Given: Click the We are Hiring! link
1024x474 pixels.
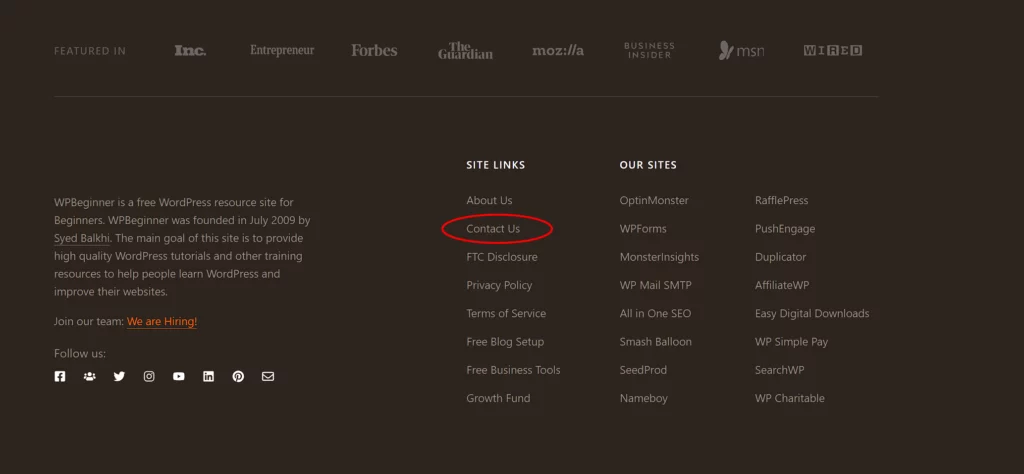Looking at the screenshot, I should click(162, 322).
